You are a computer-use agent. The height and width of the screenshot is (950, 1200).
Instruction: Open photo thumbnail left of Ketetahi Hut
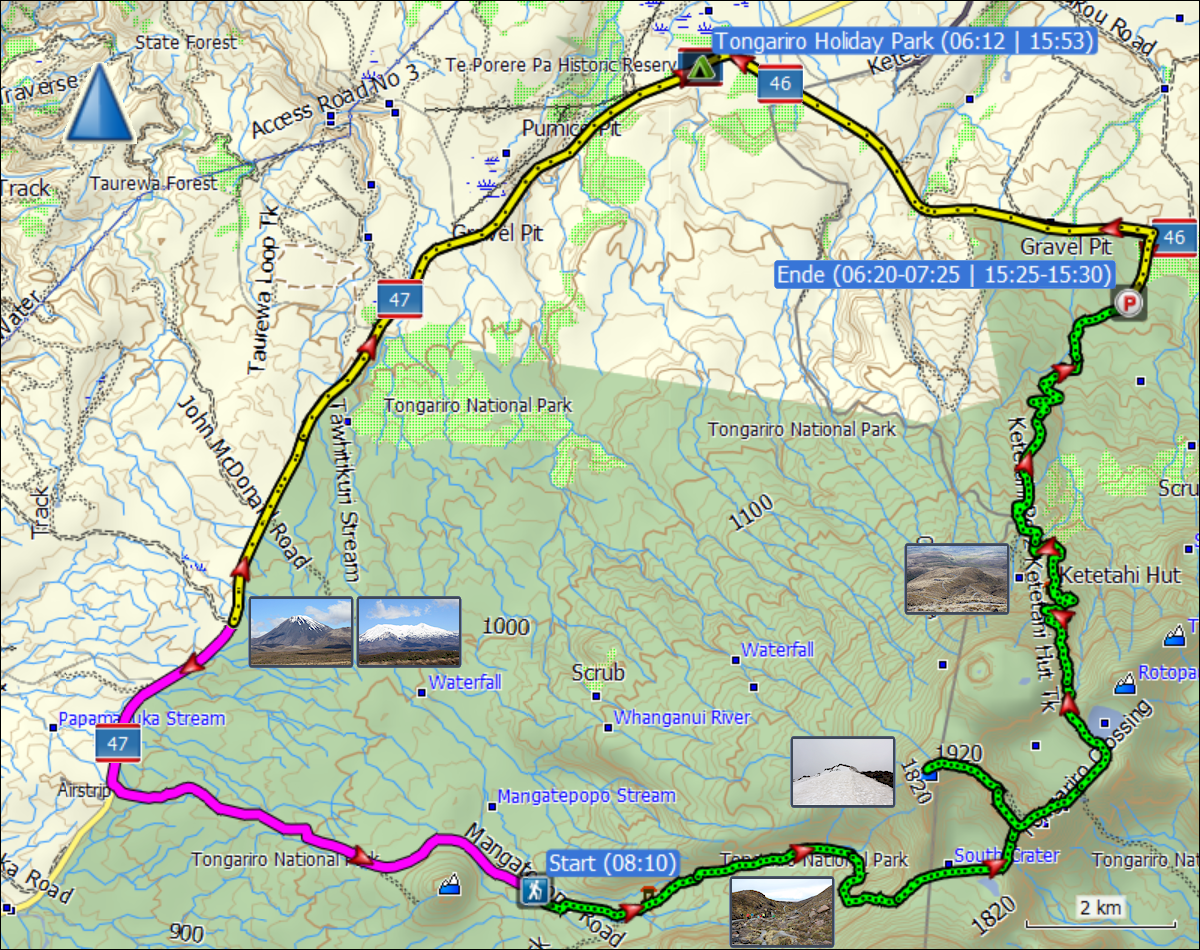pyautogui.click(x=956, y=578)
